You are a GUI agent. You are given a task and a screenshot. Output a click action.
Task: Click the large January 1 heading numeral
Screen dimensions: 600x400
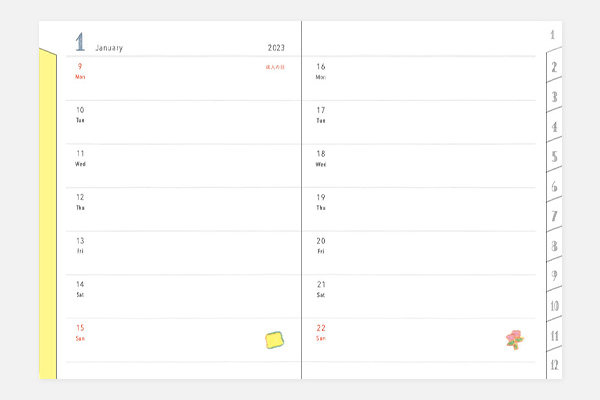pos(80,43)
